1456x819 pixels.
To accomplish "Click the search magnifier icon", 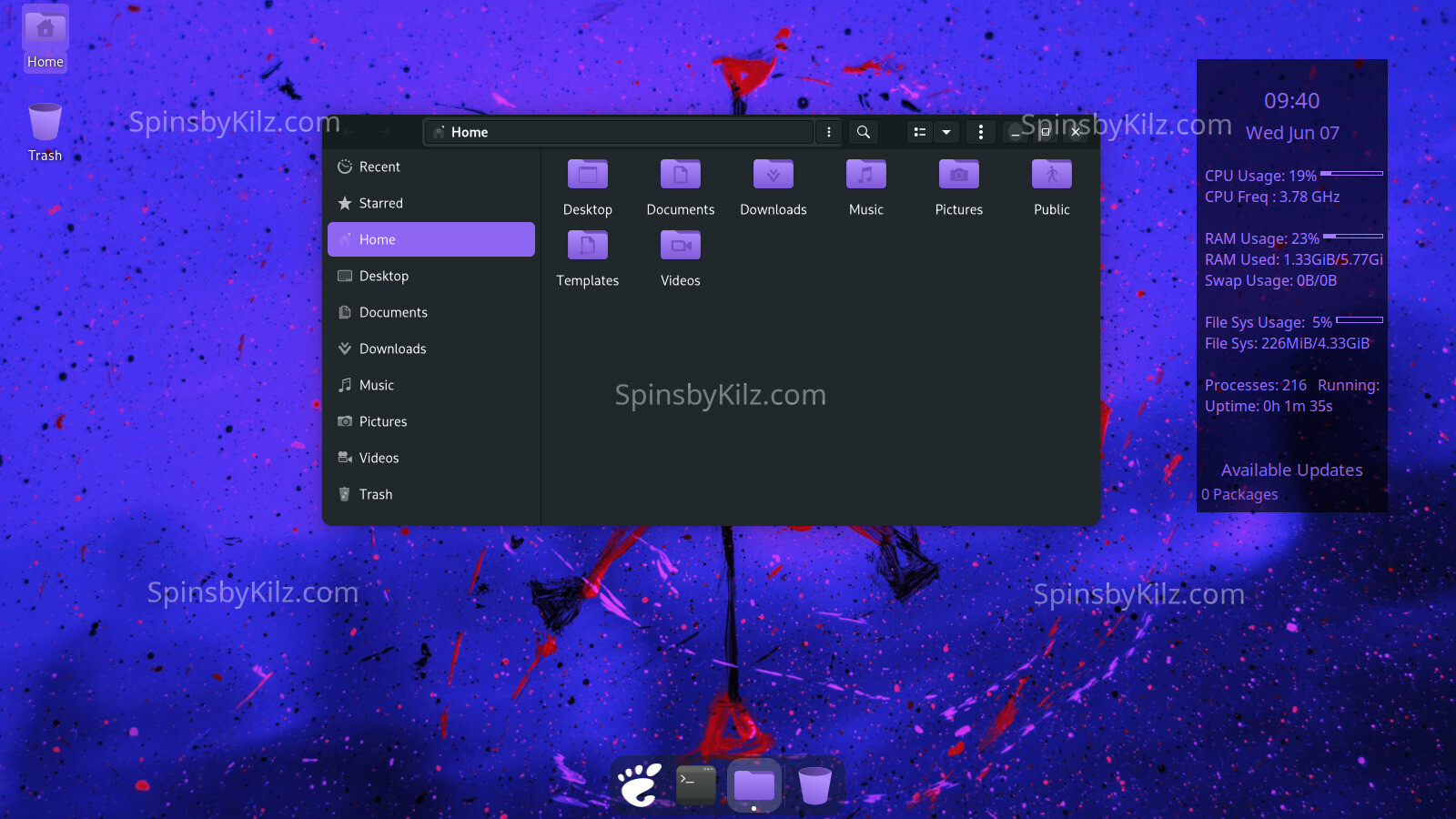I will (863, 132).
